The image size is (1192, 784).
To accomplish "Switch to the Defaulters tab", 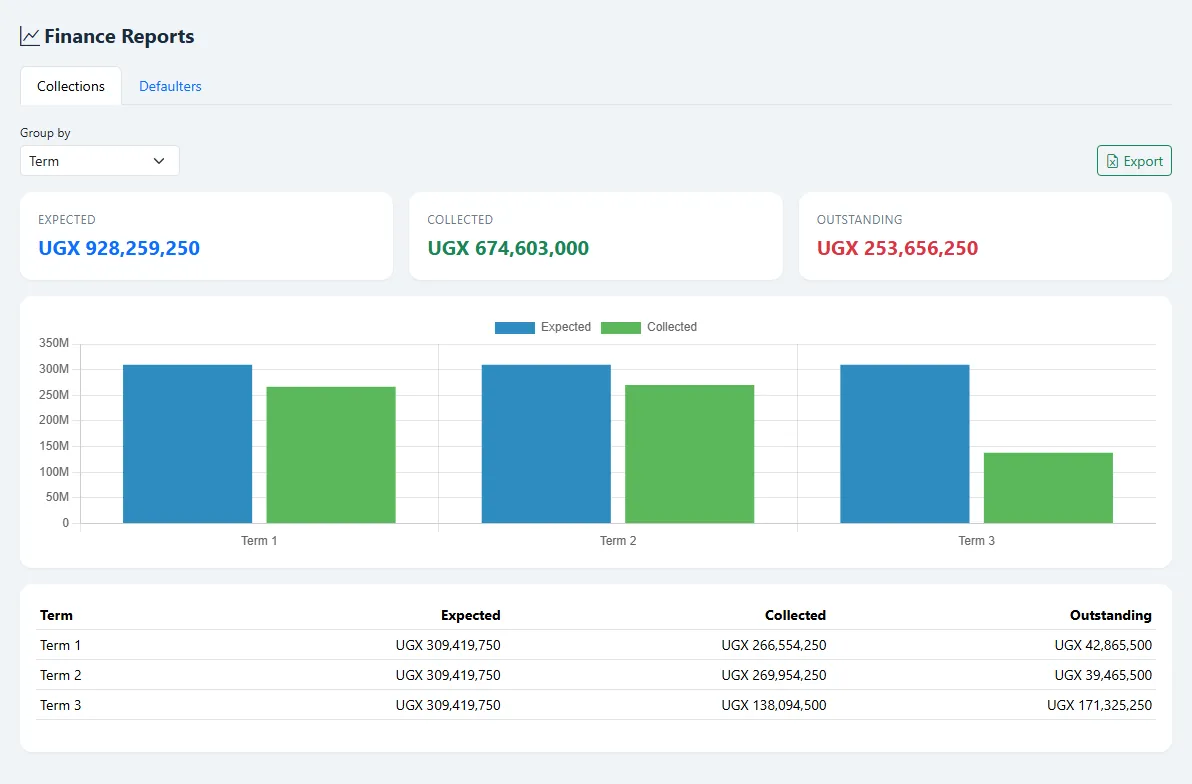I will pos(170,86).
